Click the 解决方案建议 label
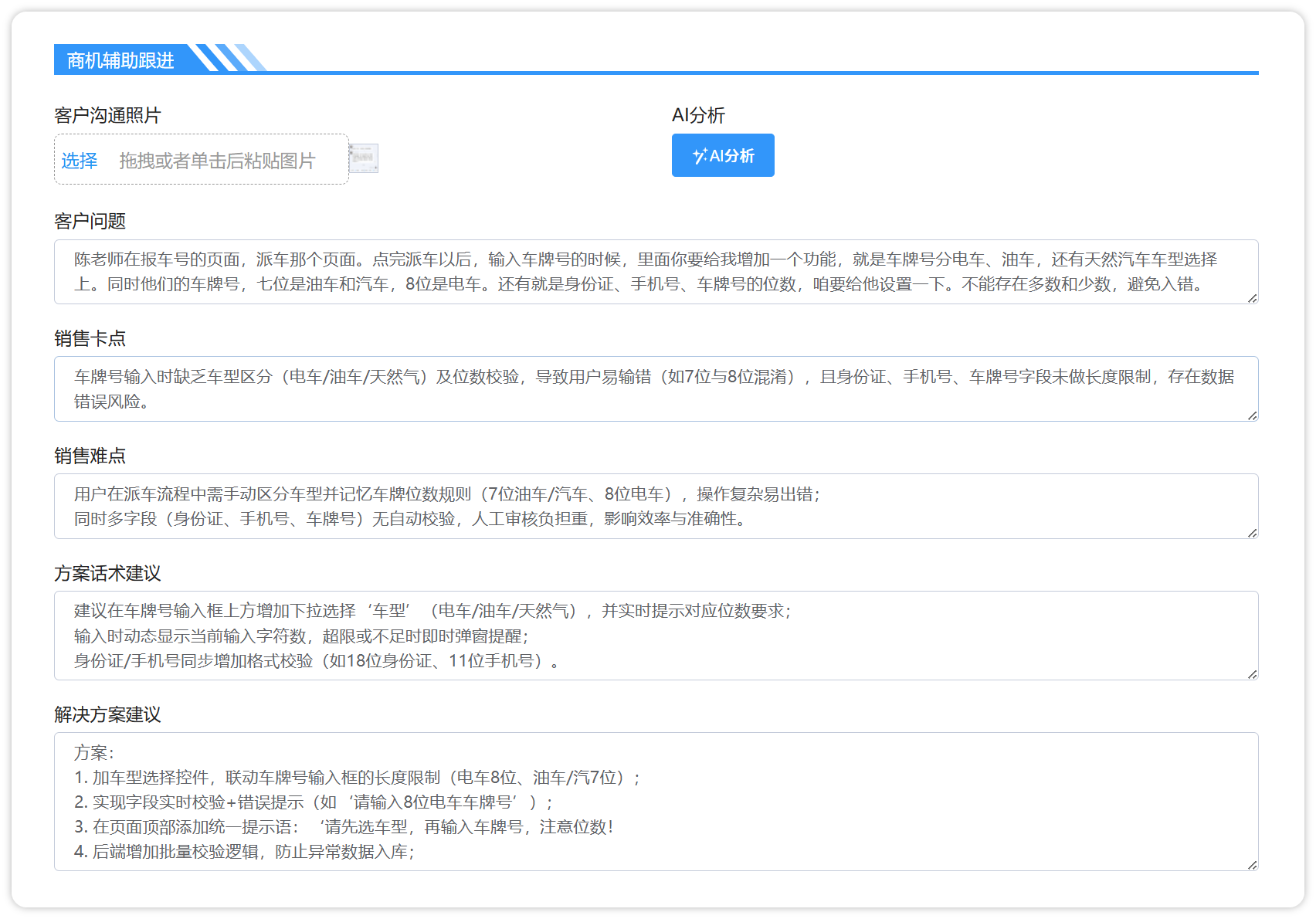This screenshot has width=1316, height=919. pyautogui.click(x=107, y=714)
